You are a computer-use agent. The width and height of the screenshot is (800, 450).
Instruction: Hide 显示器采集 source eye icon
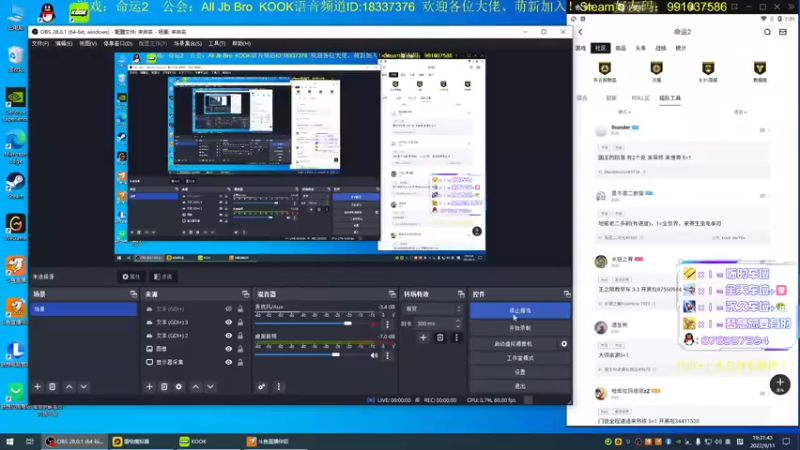tap(228, 362)
